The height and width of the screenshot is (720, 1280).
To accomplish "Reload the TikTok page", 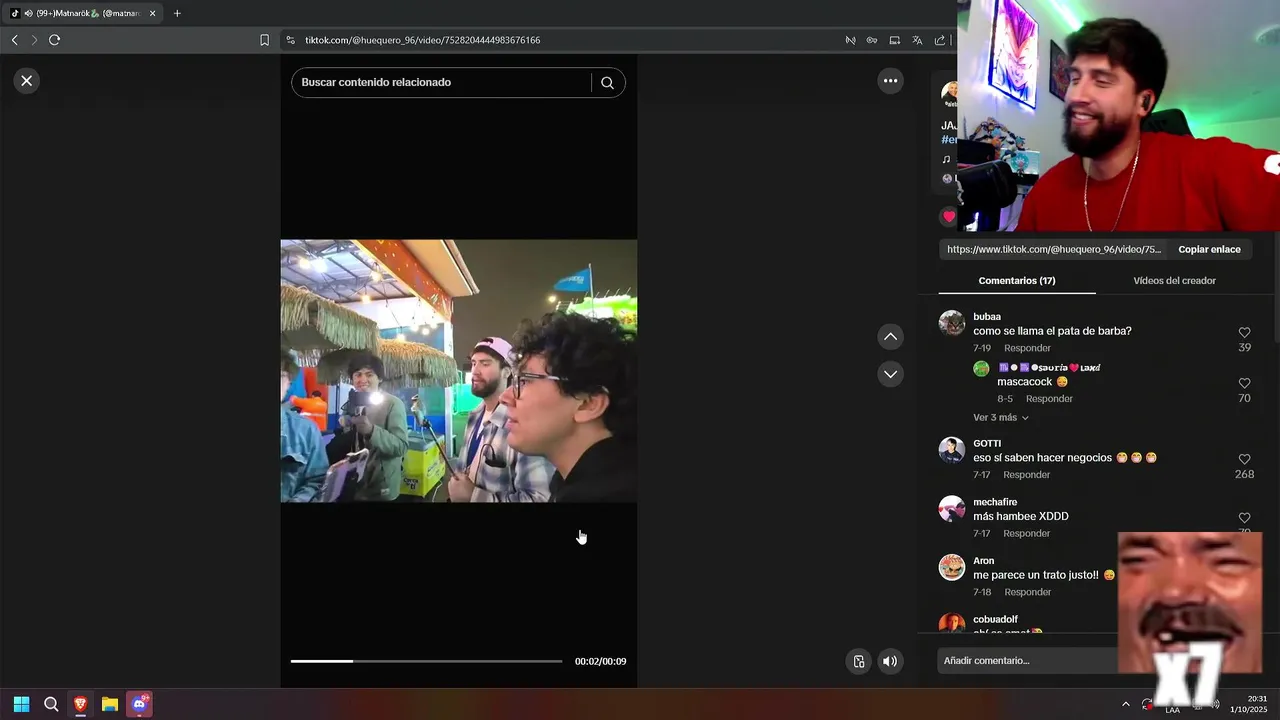I will [54, 40].
